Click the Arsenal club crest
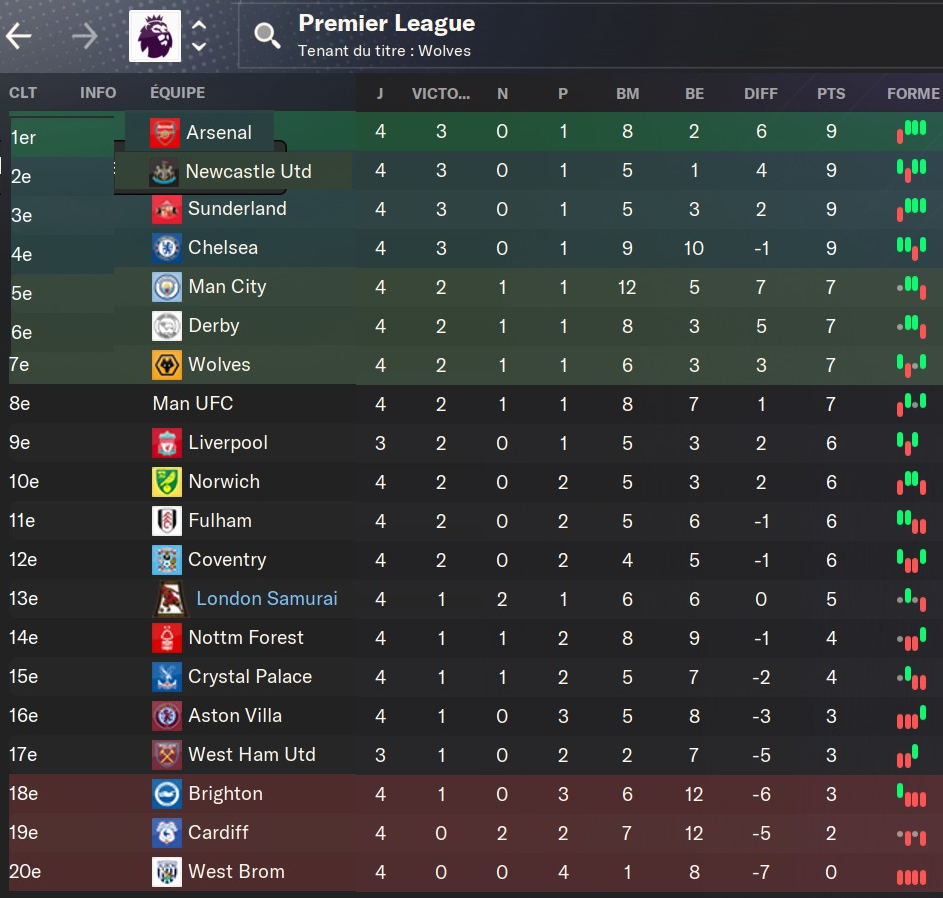This screenshot has width=943, height=898. pos(164,132)
